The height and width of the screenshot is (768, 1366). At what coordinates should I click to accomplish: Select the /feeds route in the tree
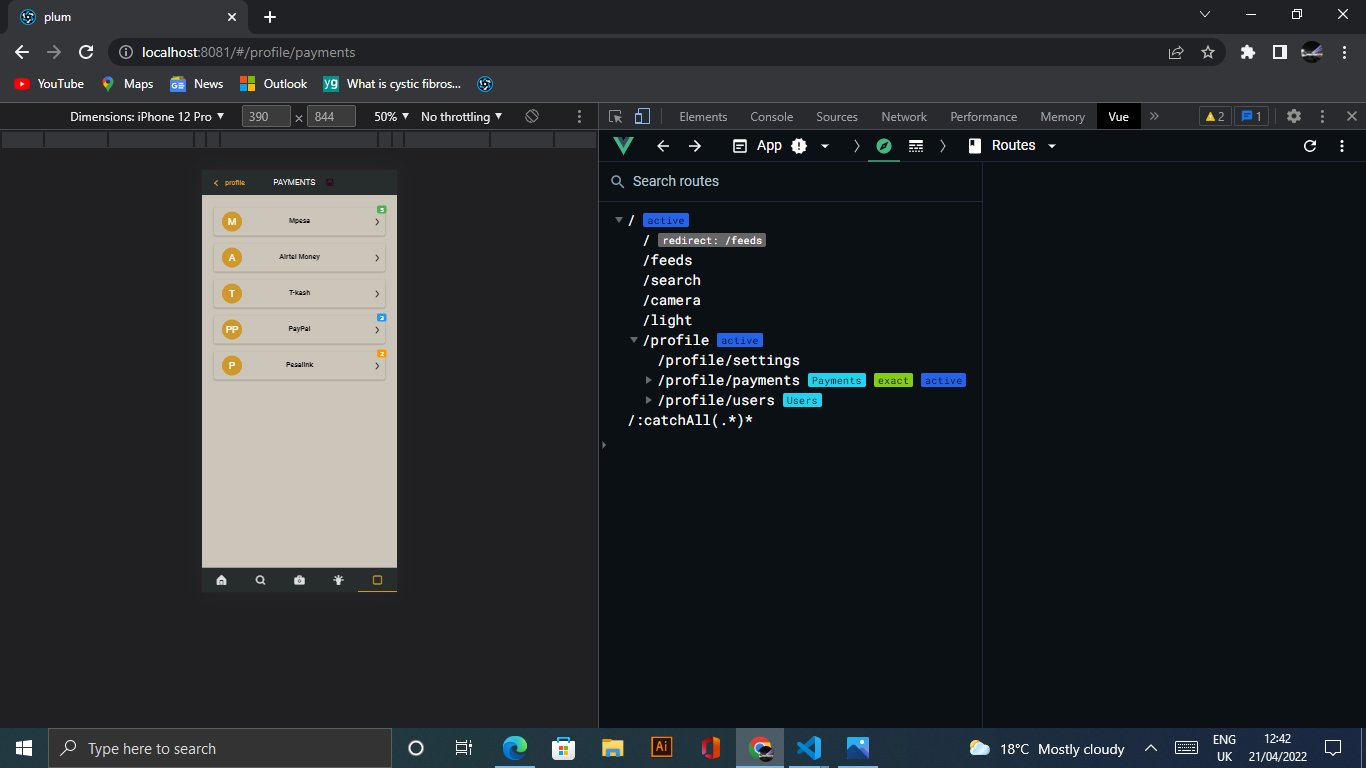pyautogui.click(x=668, y=261)
